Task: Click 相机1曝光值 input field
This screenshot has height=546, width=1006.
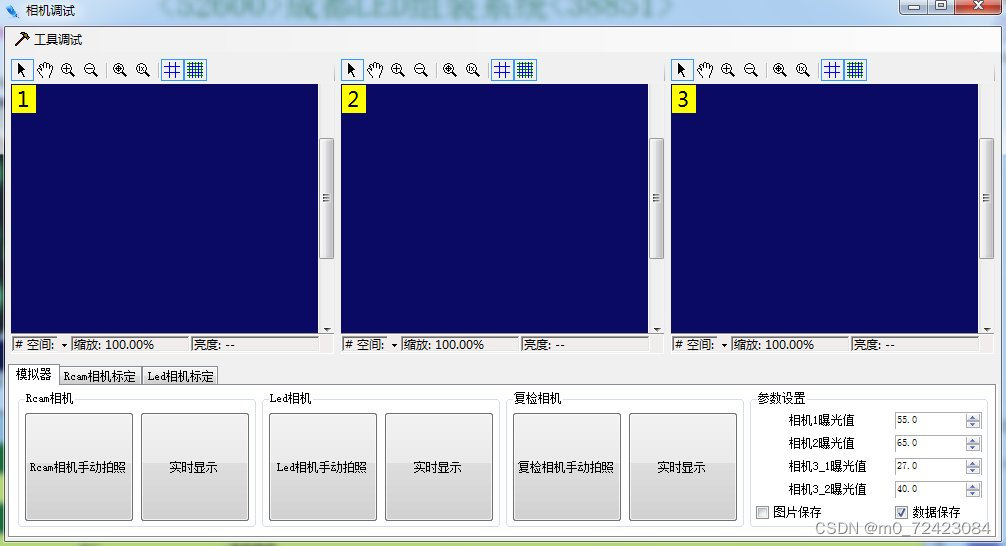Action: 930,420
